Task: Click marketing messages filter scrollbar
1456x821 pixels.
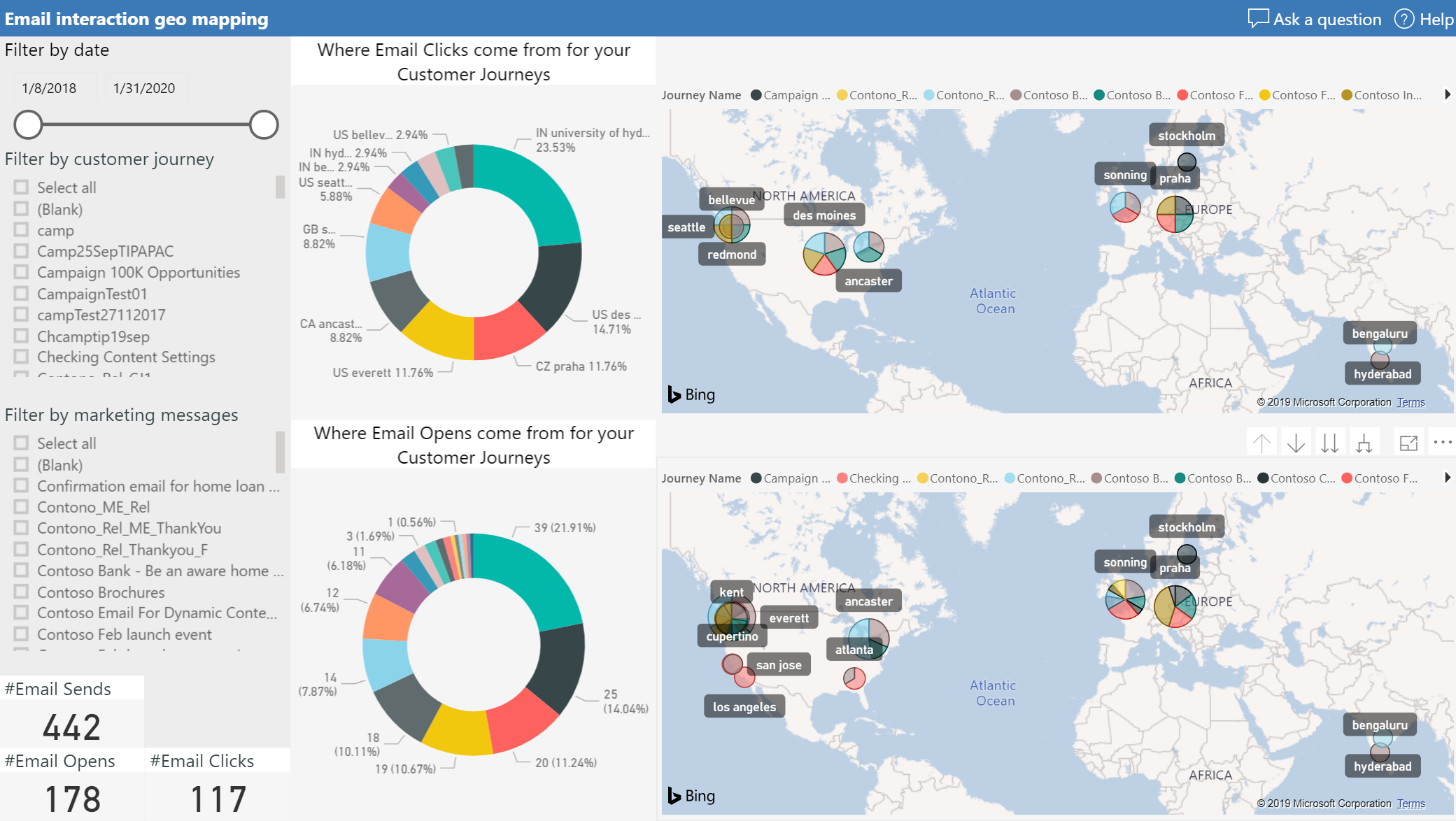Action: tap(280, 452)
